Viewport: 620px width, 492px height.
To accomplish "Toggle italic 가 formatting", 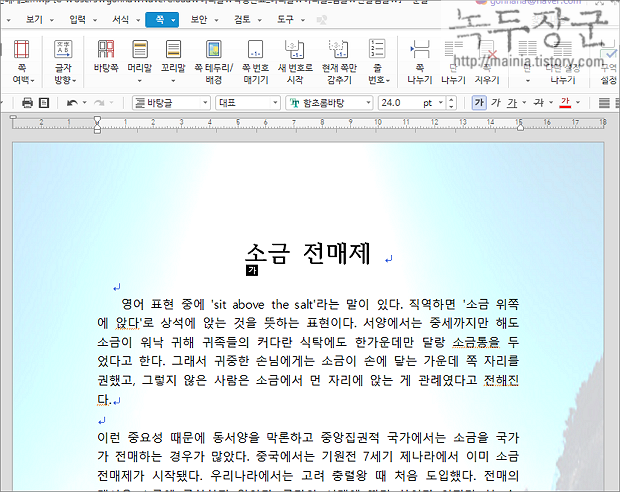I will pos(496,103).
